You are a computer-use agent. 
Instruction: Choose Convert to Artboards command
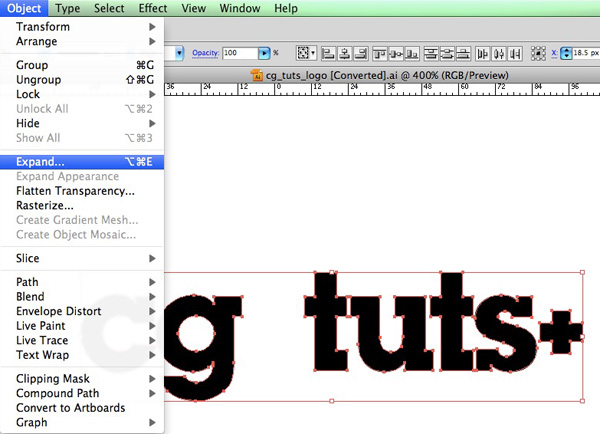coord(82,408)
